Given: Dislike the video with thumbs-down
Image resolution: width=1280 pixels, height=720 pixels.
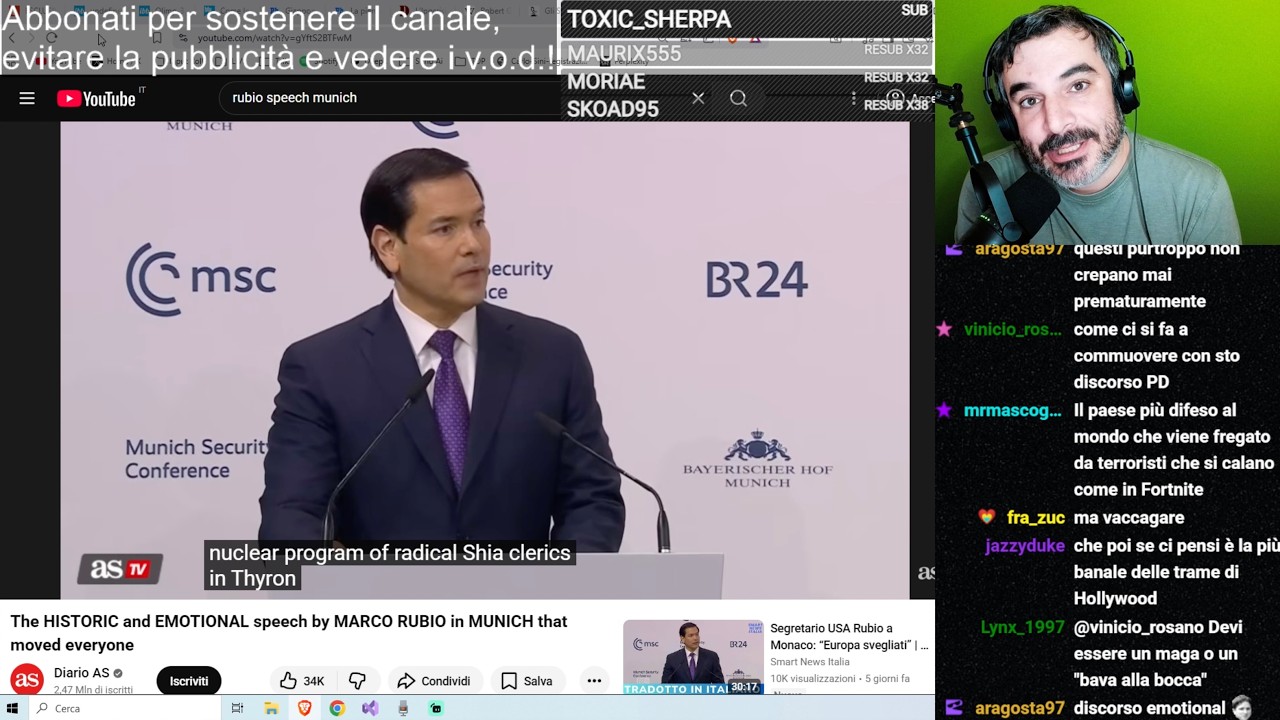Looking at the screenshot, I should [357, 681].
